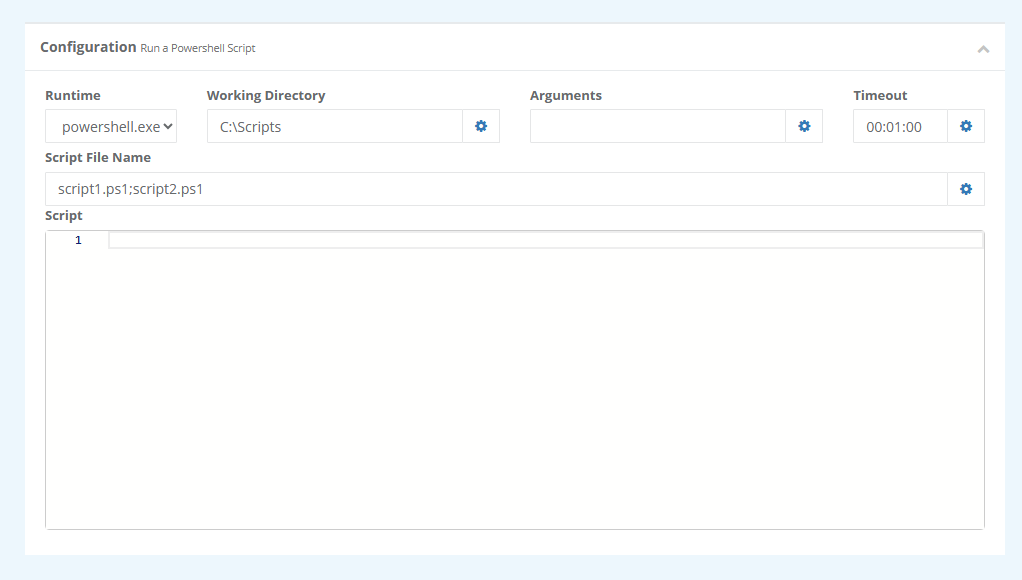Click into the empty Arguments input box

click(657, 126)
